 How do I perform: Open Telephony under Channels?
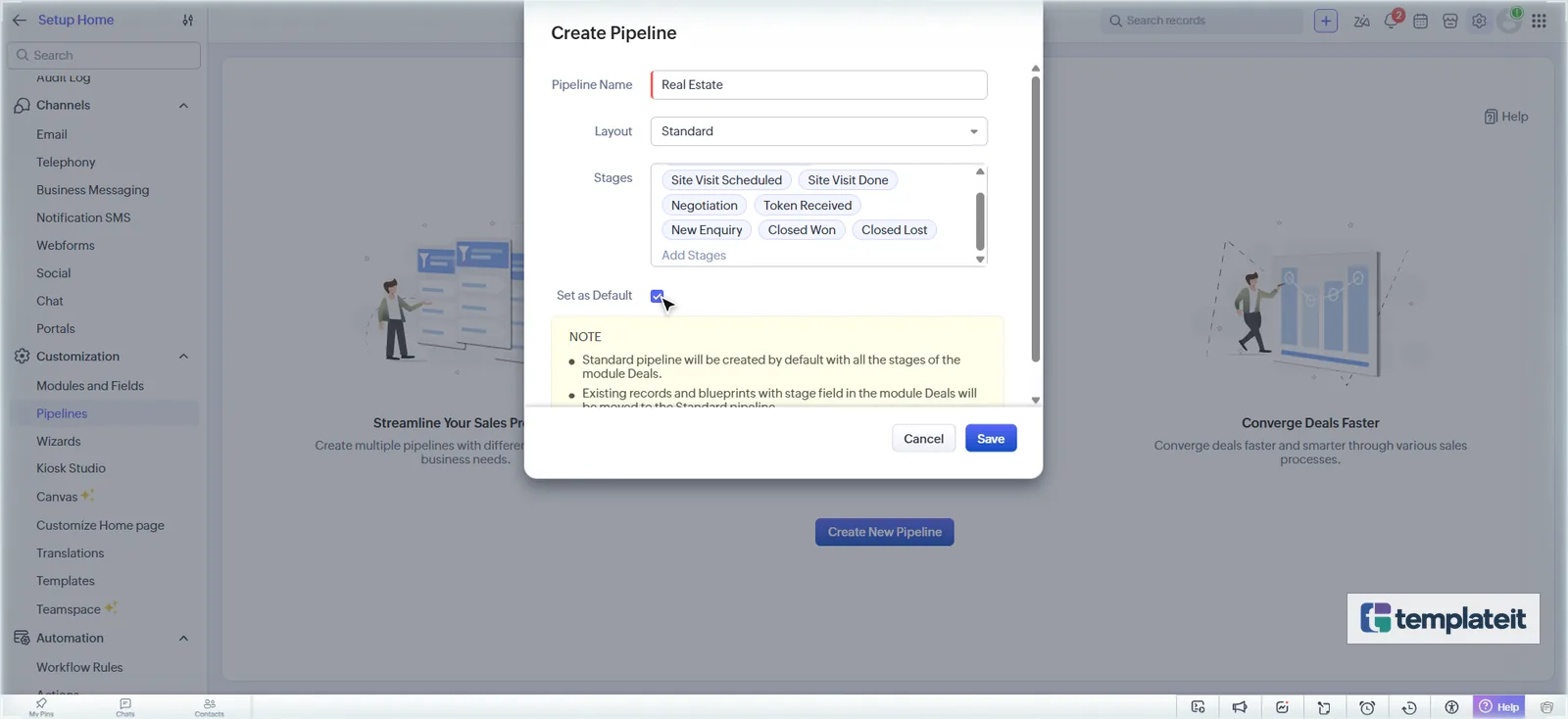tap(66, 163)
